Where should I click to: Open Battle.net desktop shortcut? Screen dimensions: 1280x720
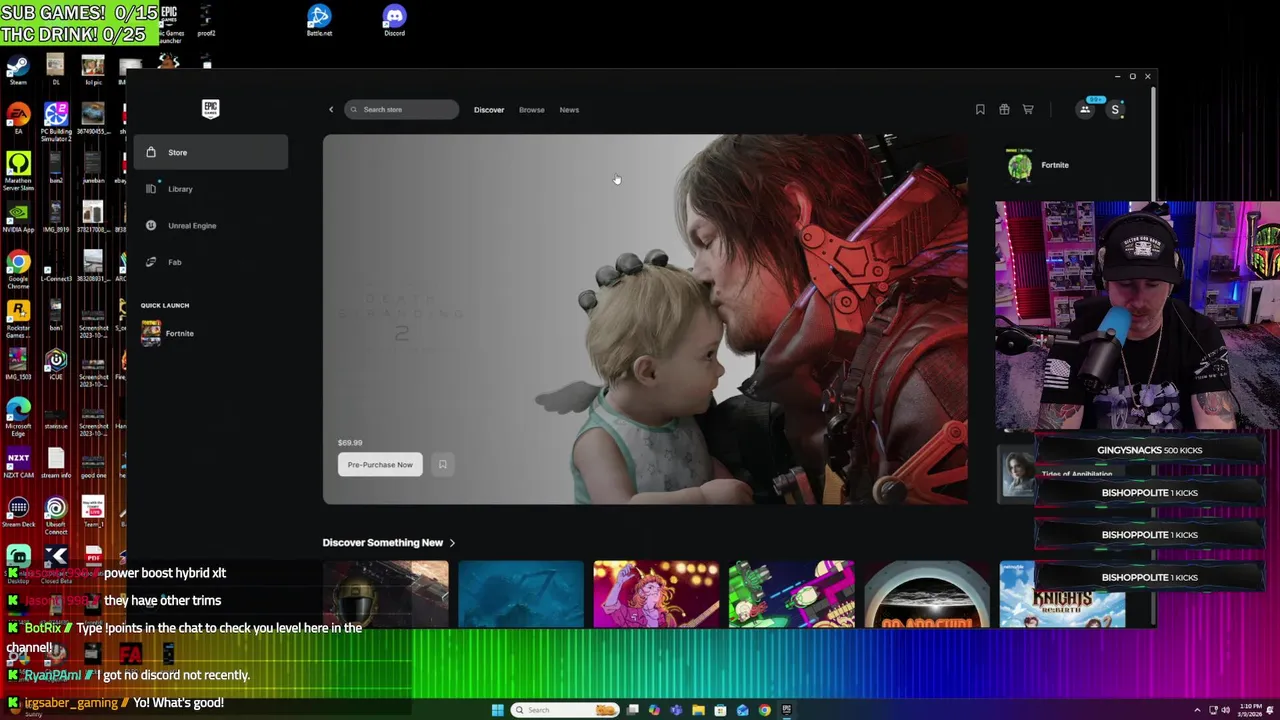(x=319, y=21)
